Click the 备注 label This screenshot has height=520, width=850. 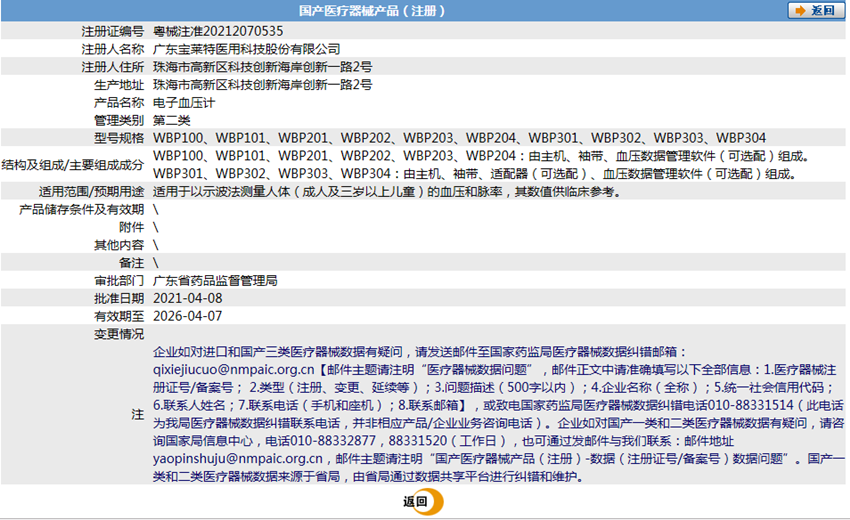click(132, 263)
